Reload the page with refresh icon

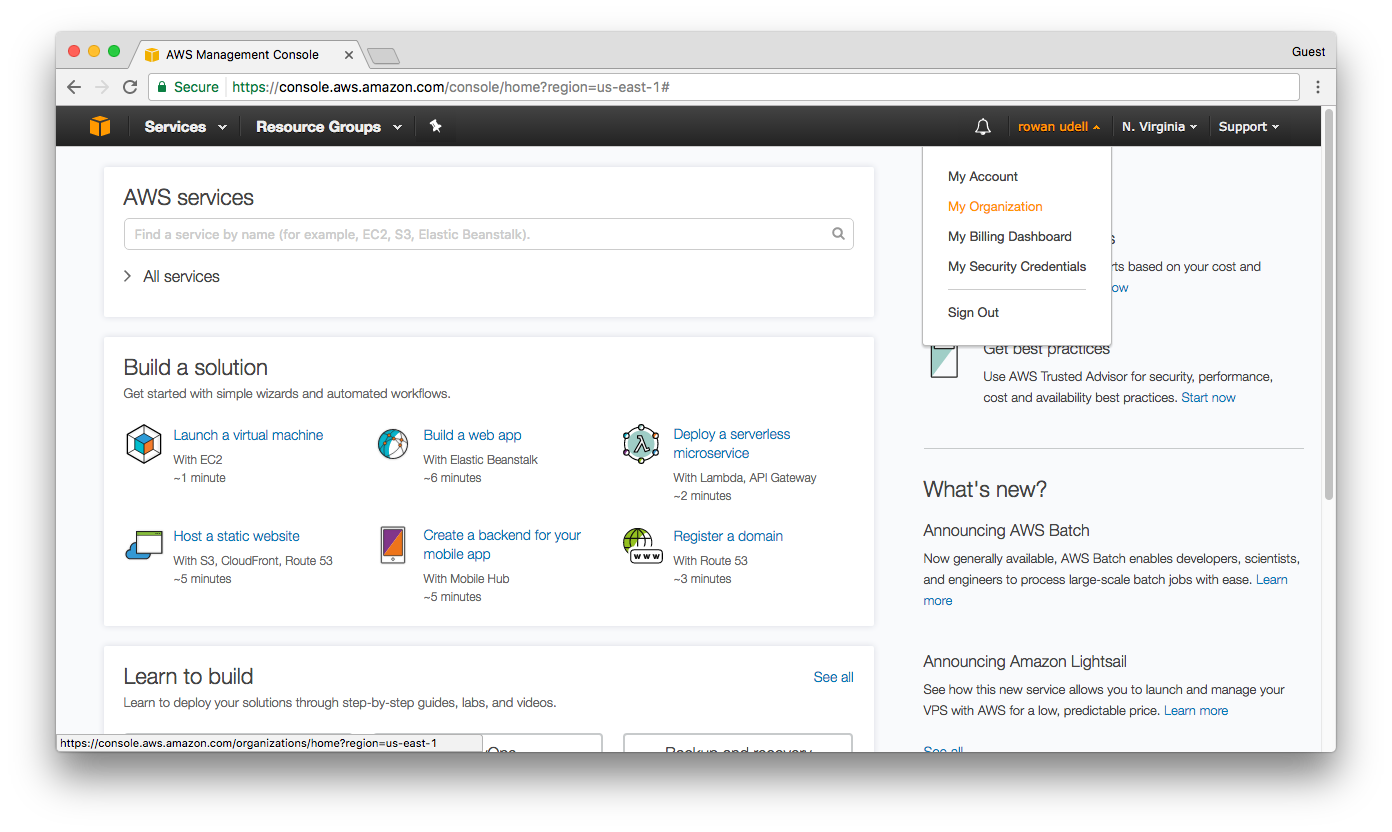tap(130, 87)
